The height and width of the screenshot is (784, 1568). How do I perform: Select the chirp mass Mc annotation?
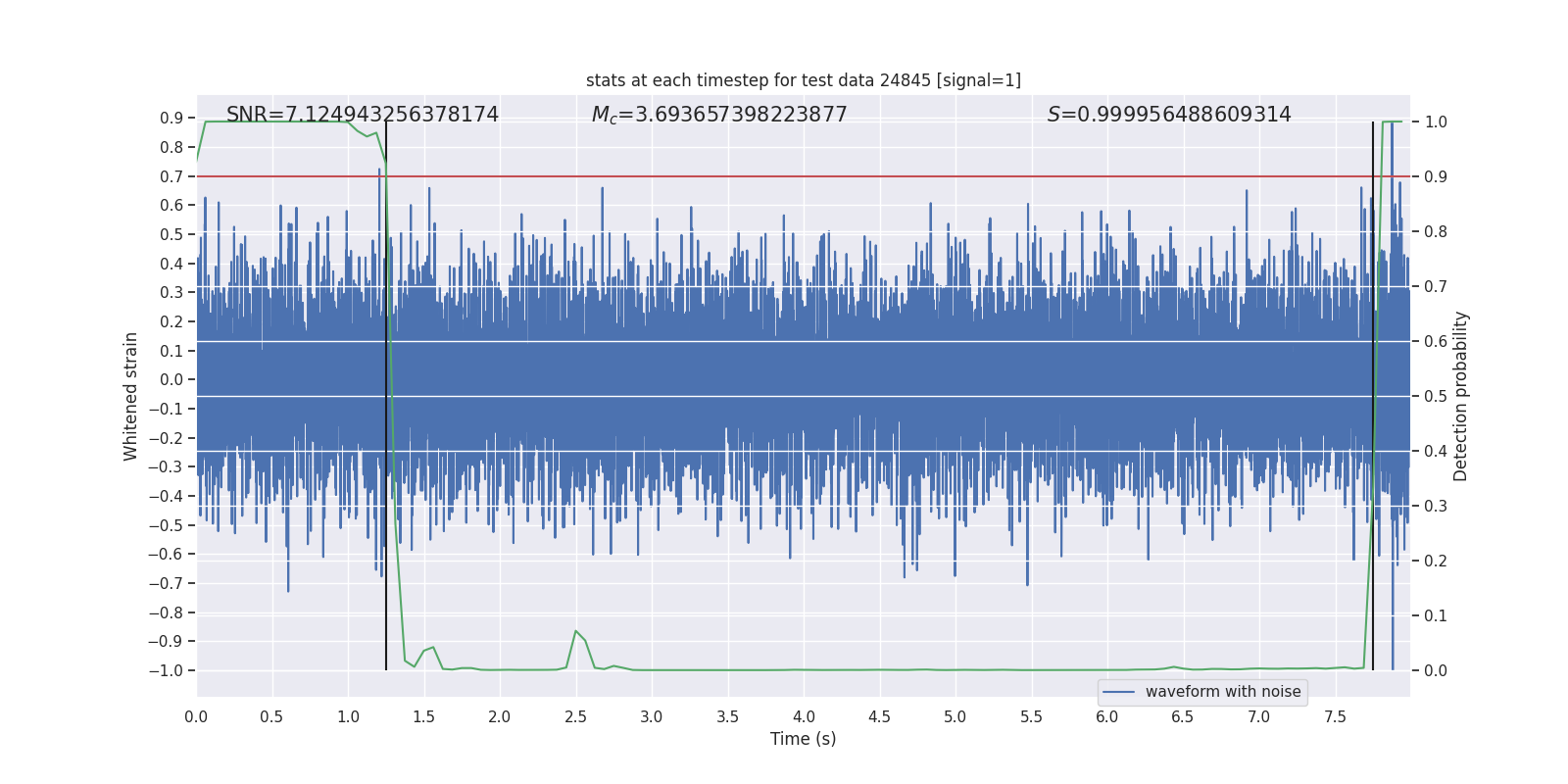(719, 115)
